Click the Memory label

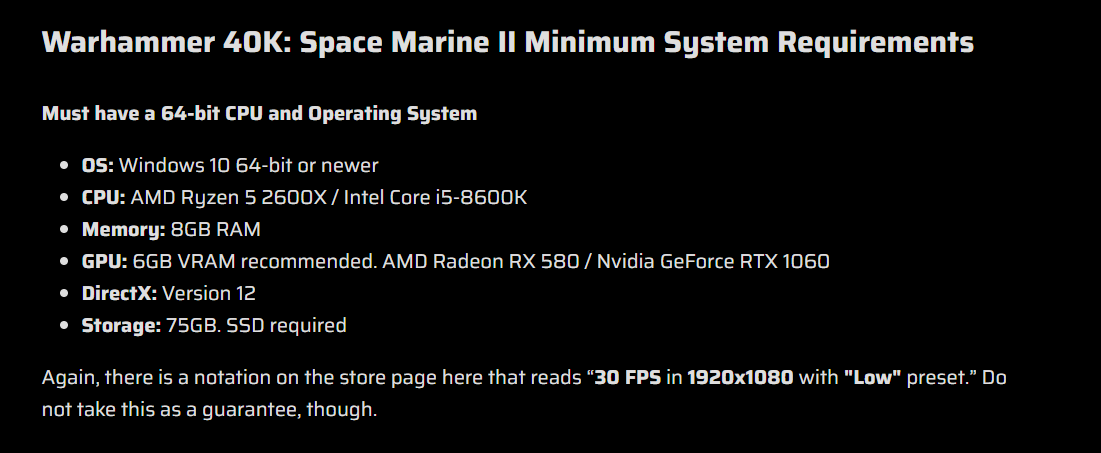(124, 230)
